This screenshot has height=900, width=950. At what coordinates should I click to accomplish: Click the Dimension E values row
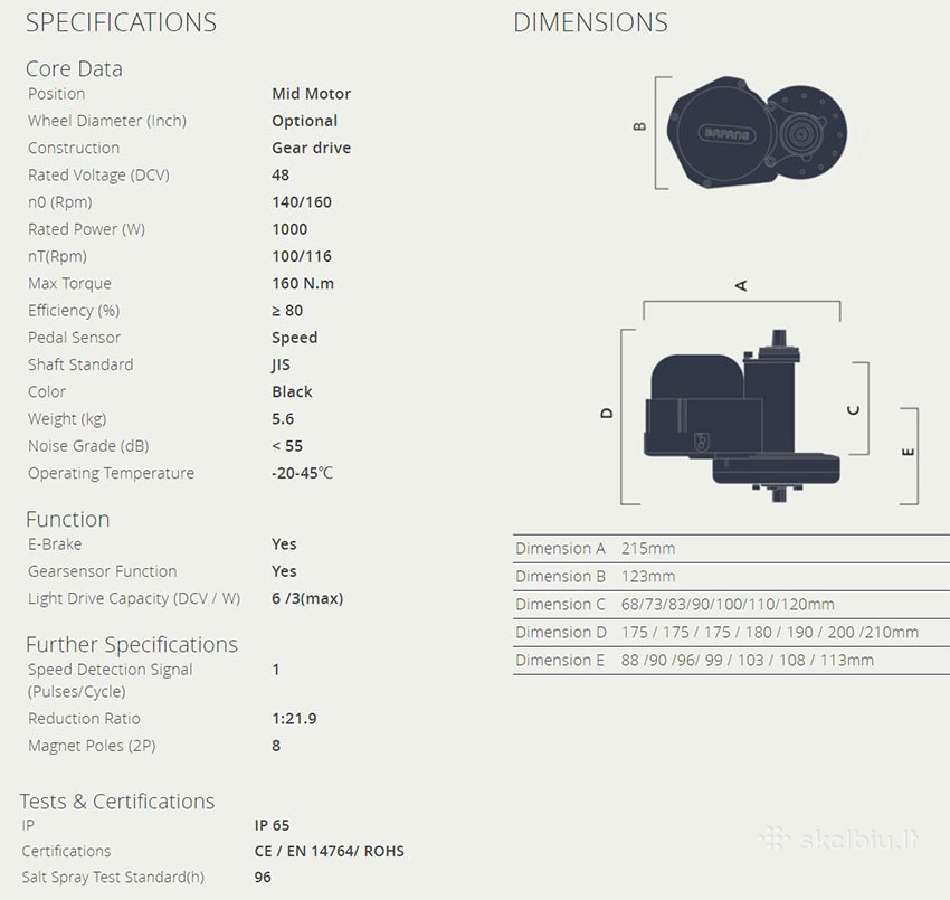click(731, 660)
